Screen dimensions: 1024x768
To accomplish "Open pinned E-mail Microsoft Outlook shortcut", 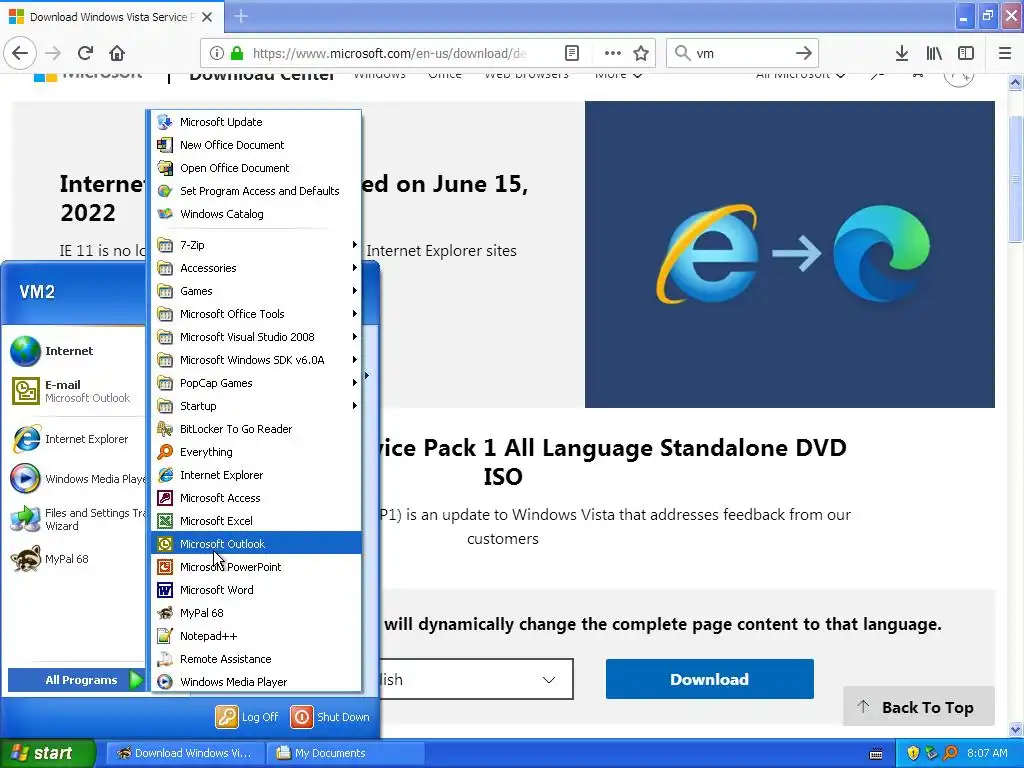I will (75, 391).
